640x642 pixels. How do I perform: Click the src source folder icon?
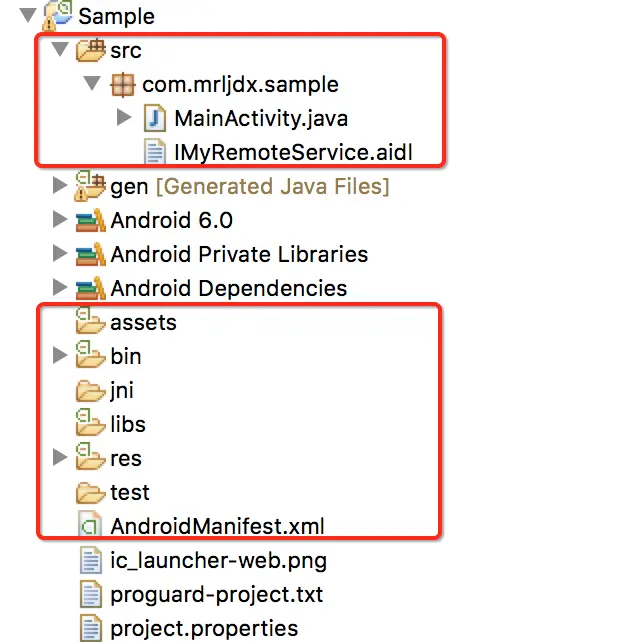pyautogui.click(x=90, y=50)
